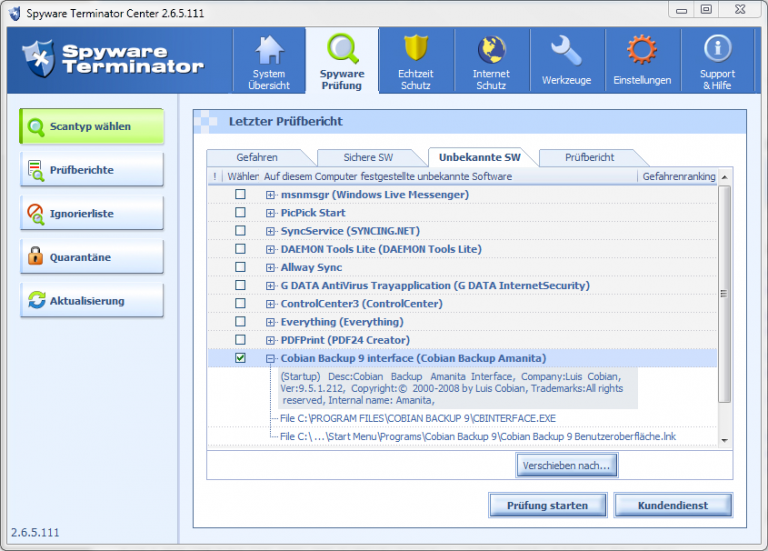Click the Aktualisierung sidebar label
The image size is (768, 551).
(x=87, y=301)
